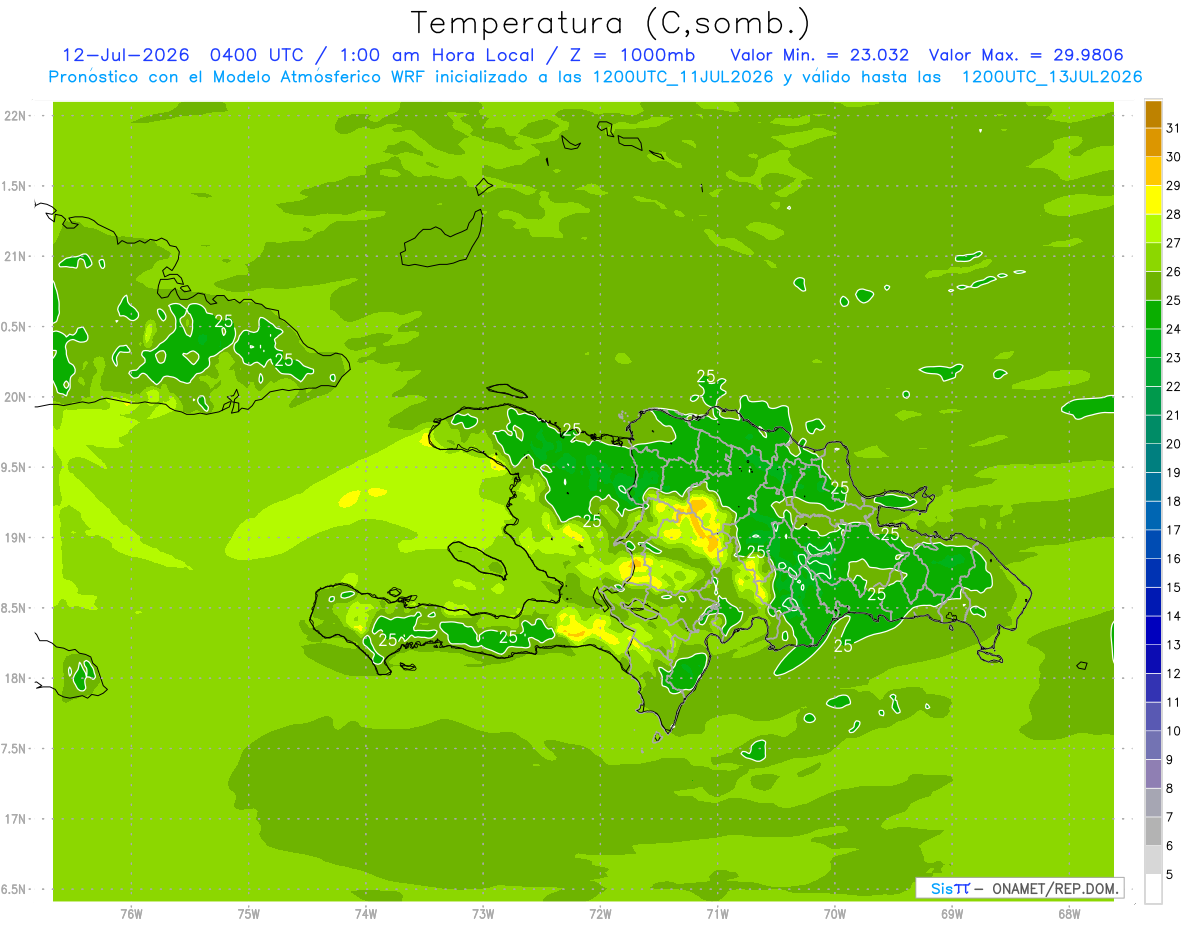Click the "5" label on the color scale

click(x=1170, y=875)
